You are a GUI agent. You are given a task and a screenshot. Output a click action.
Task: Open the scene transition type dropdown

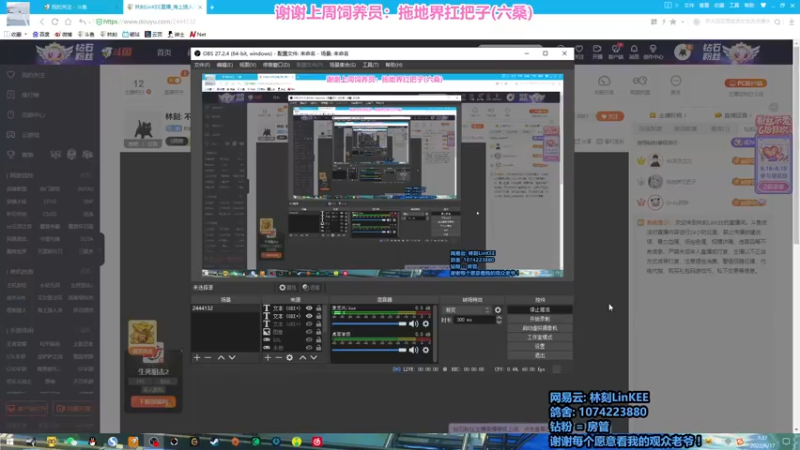point(467,310)
